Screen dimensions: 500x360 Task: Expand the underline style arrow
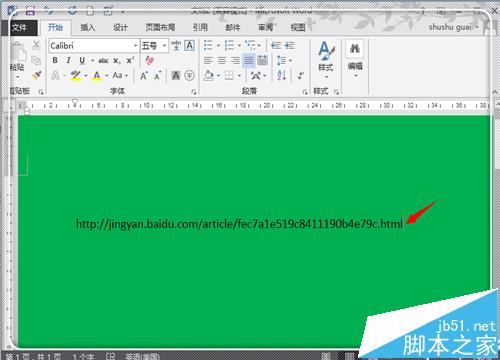point(92,61)
